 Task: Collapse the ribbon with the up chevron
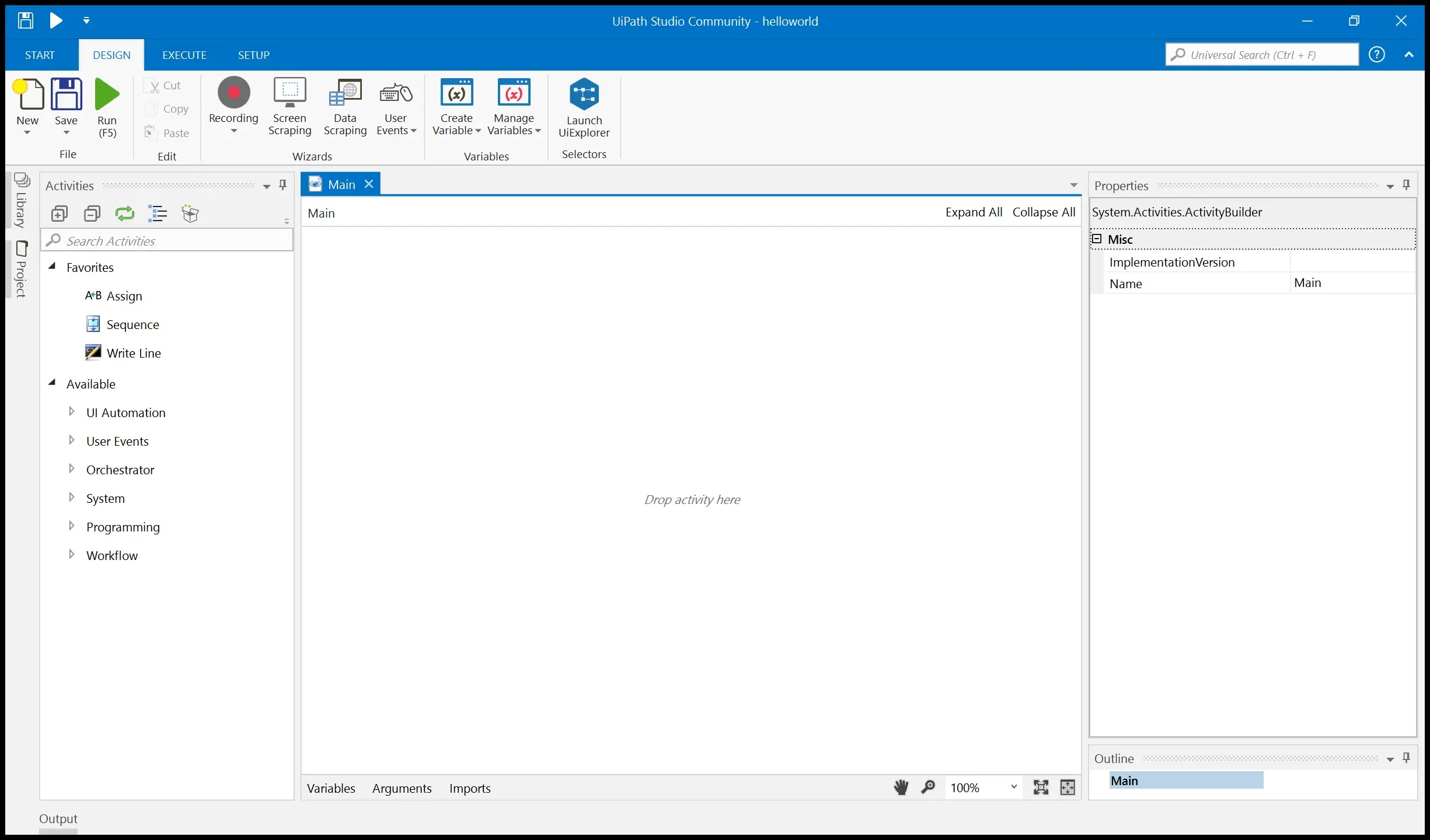pyautogui.click(x=1409, y=54)
